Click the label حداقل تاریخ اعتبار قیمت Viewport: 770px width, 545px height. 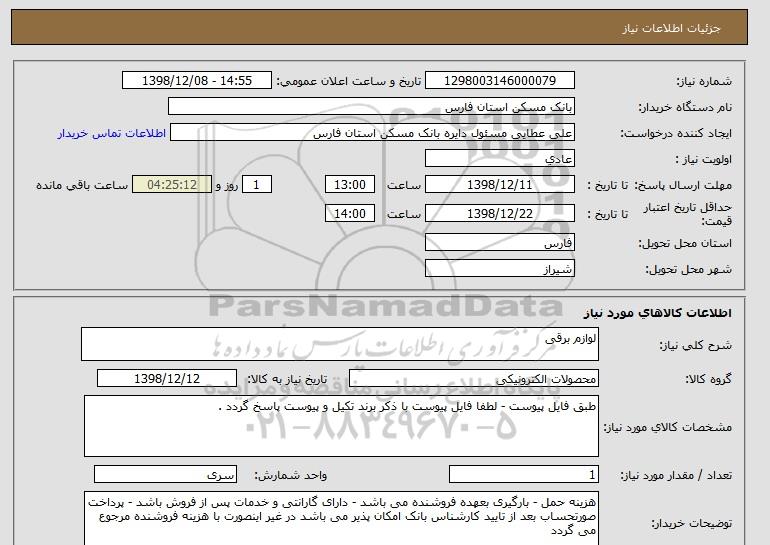coord(688,214)
